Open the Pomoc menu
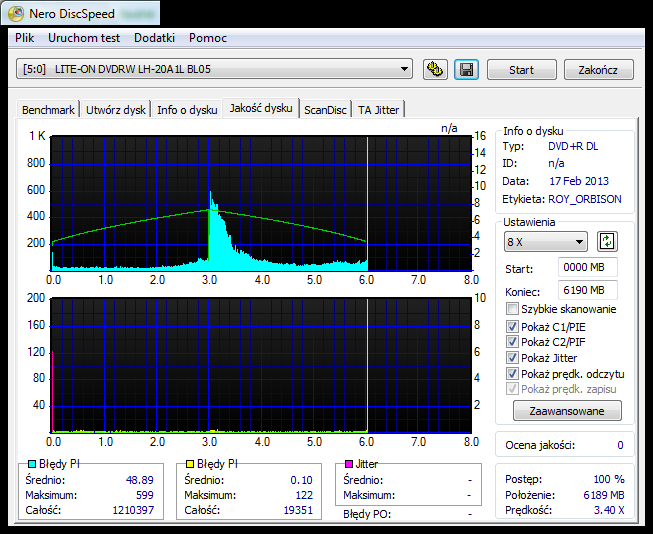Screen dimensions: 653x534 (208, 38)
